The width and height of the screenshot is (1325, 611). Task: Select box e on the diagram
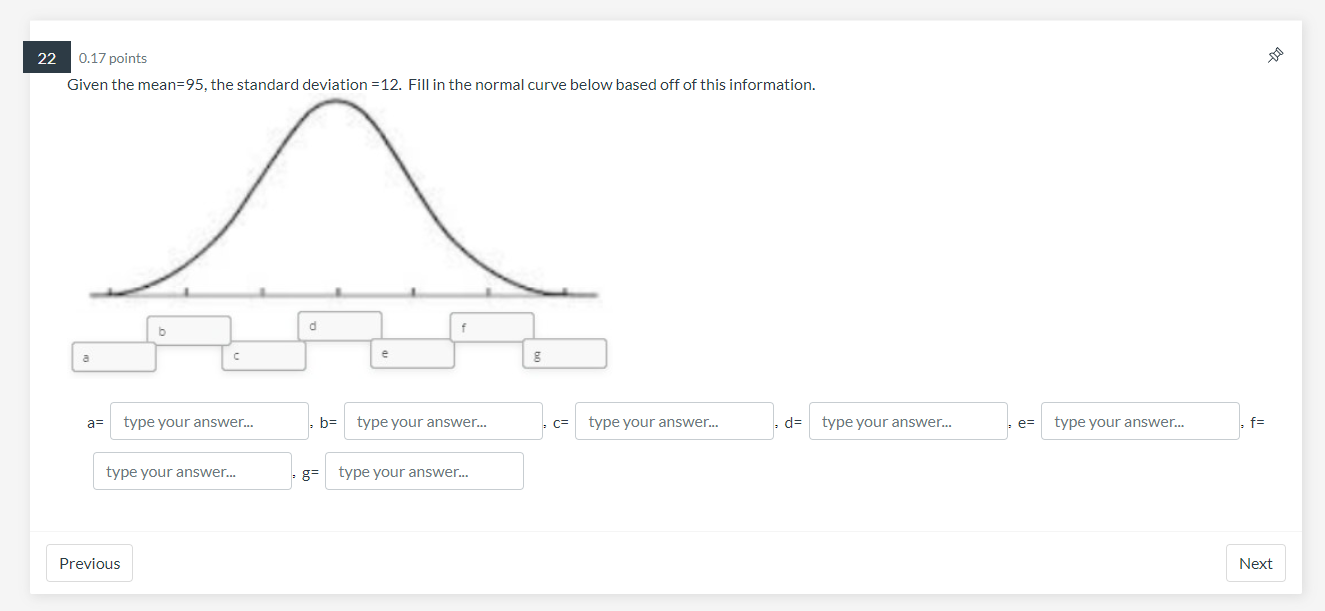pyautogui.click(x=413, y=354)
